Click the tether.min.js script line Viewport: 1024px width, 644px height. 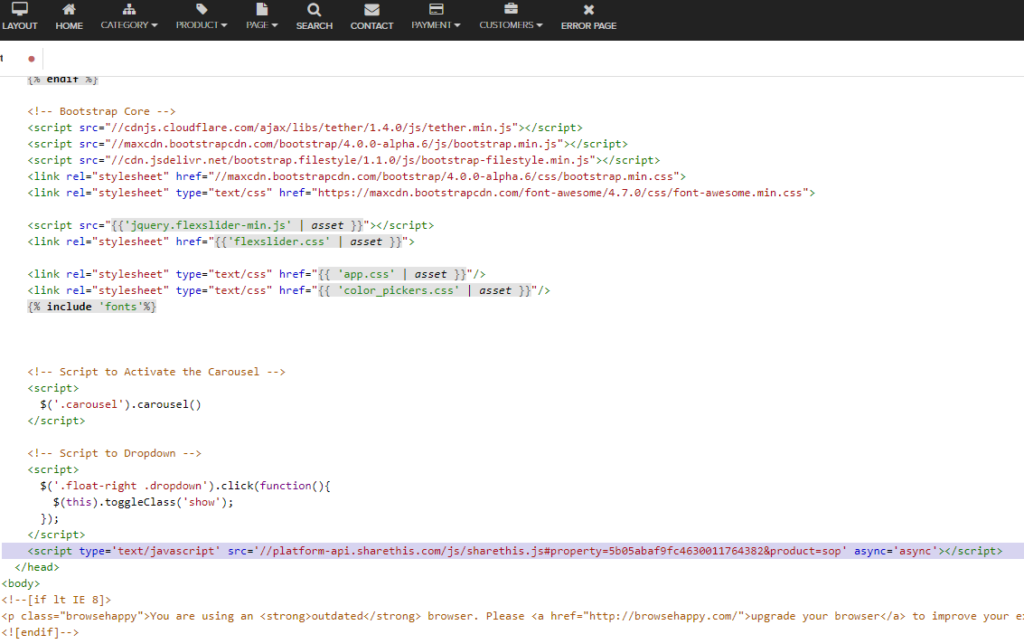304,127
